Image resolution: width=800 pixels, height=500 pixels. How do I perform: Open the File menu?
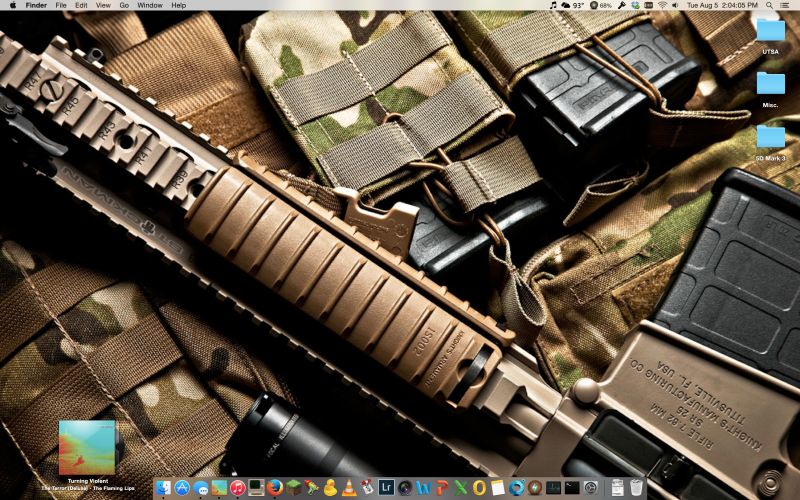61,5
